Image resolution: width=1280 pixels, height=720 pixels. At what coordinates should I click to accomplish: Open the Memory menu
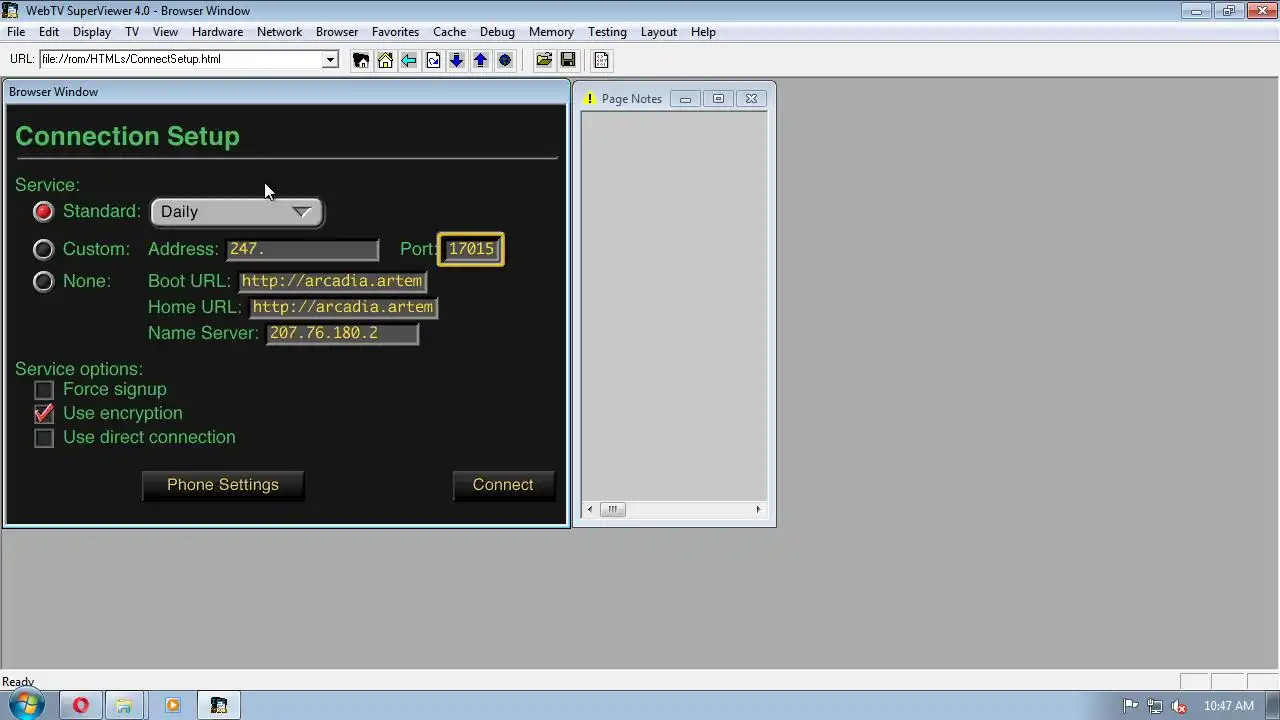pos(551,32)
